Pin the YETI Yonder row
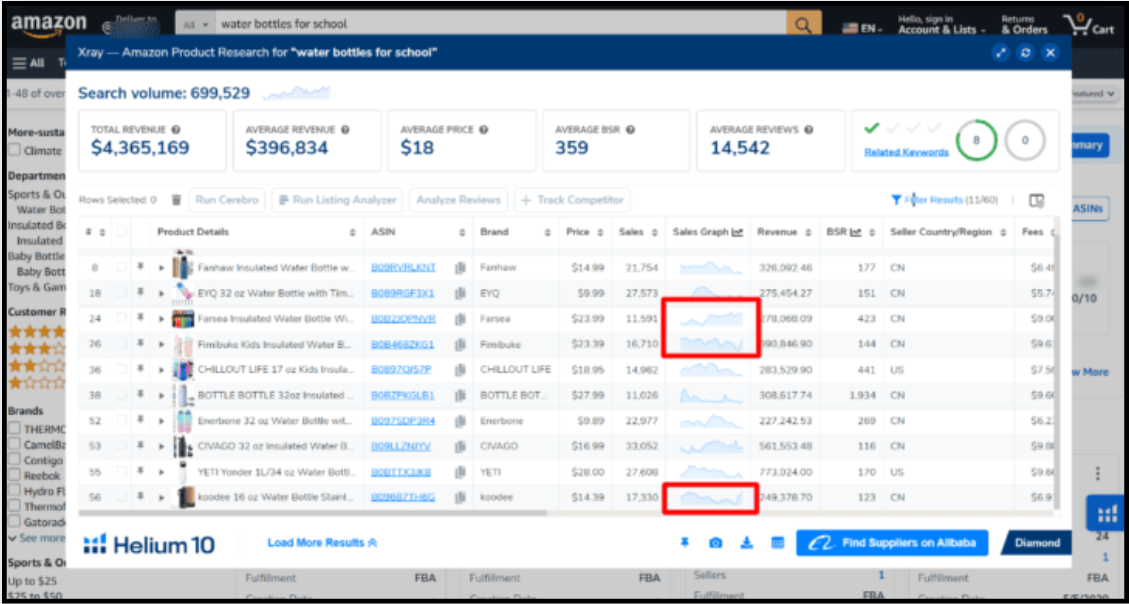Image resolution: width=1129 pixels, height=604 pixels. click(x=142, y=471)
